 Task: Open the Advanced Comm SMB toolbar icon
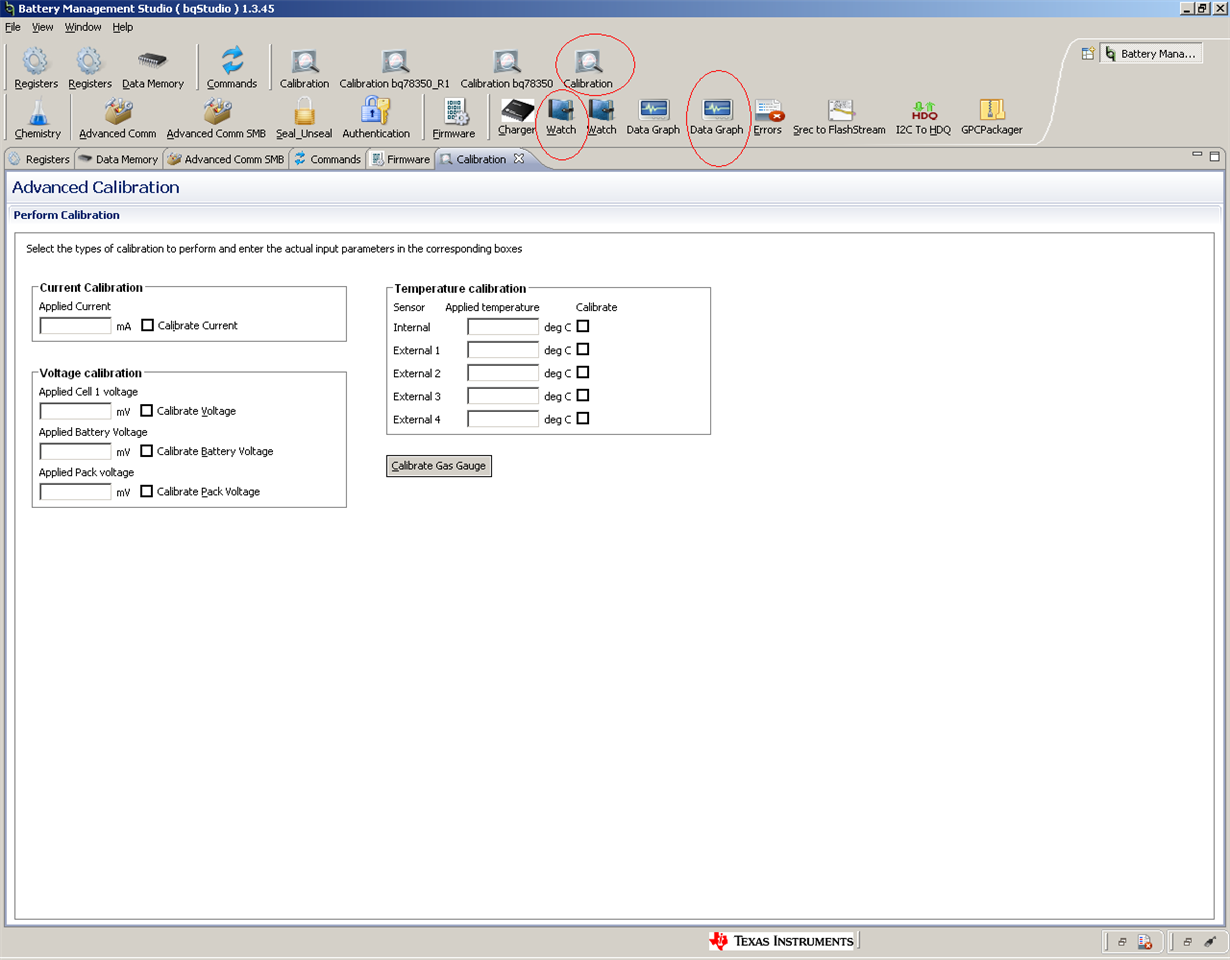pyautogui.click(x=216, y=118)
